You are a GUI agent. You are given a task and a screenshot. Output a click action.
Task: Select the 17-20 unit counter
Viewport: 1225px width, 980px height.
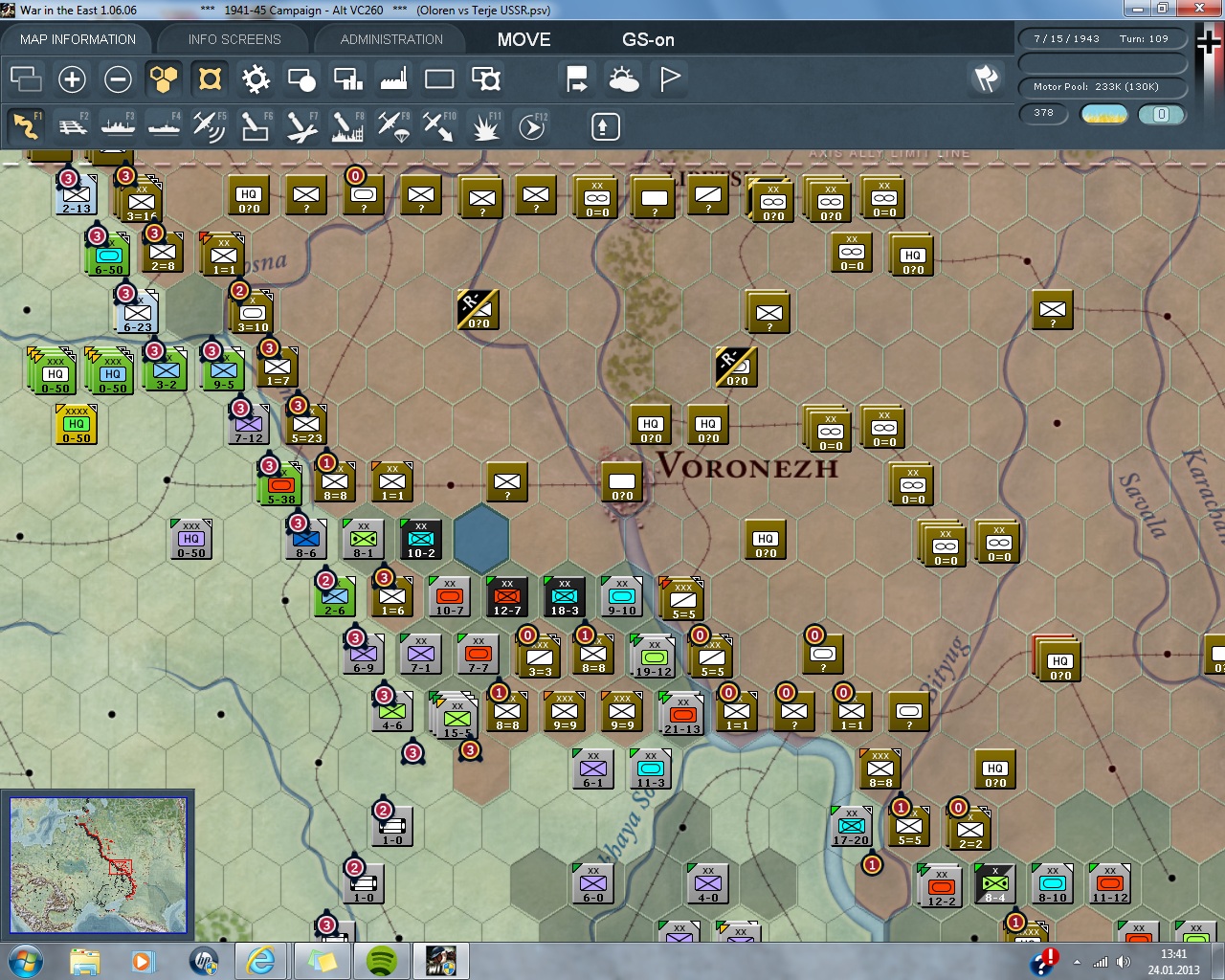pos(851,826)
